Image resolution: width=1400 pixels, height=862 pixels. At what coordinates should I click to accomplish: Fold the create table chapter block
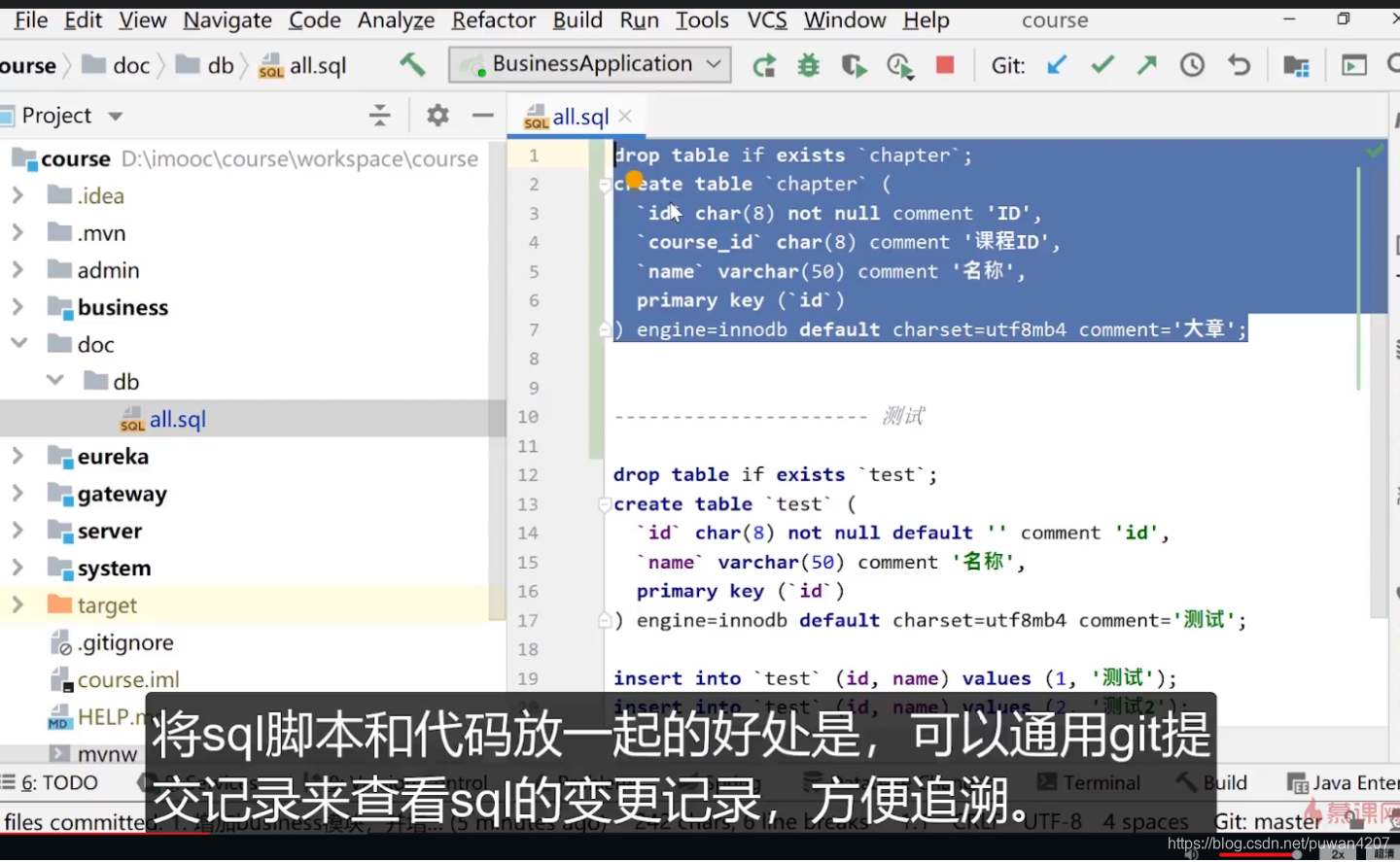click(x=604, y=185)
